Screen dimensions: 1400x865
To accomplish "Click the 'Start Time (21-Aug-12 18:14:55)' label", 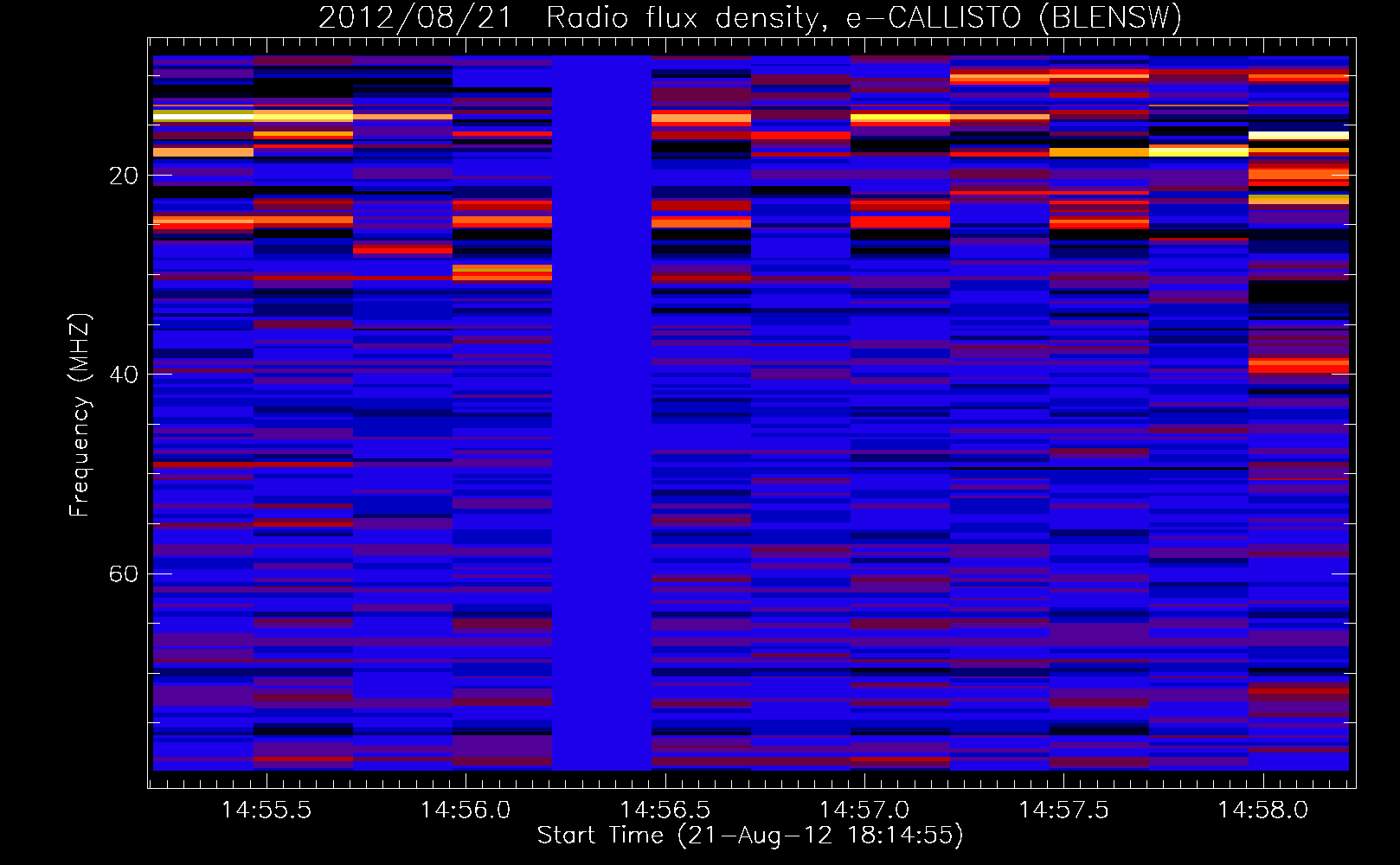I will (x=750, y=836).
